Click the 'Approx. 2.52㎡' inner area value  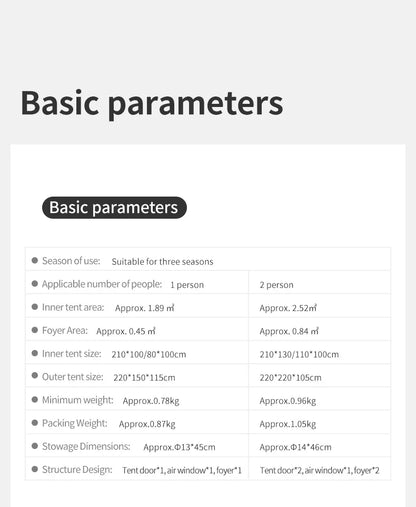[x=288, y=308]
